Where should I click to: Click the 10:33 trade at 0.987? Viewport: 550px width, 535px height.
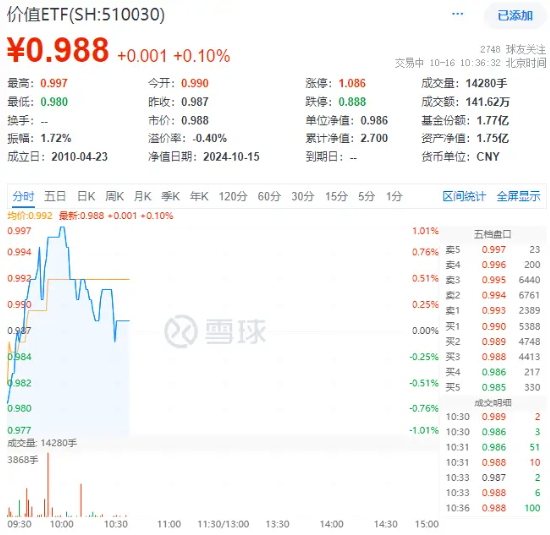click(492, 477)
